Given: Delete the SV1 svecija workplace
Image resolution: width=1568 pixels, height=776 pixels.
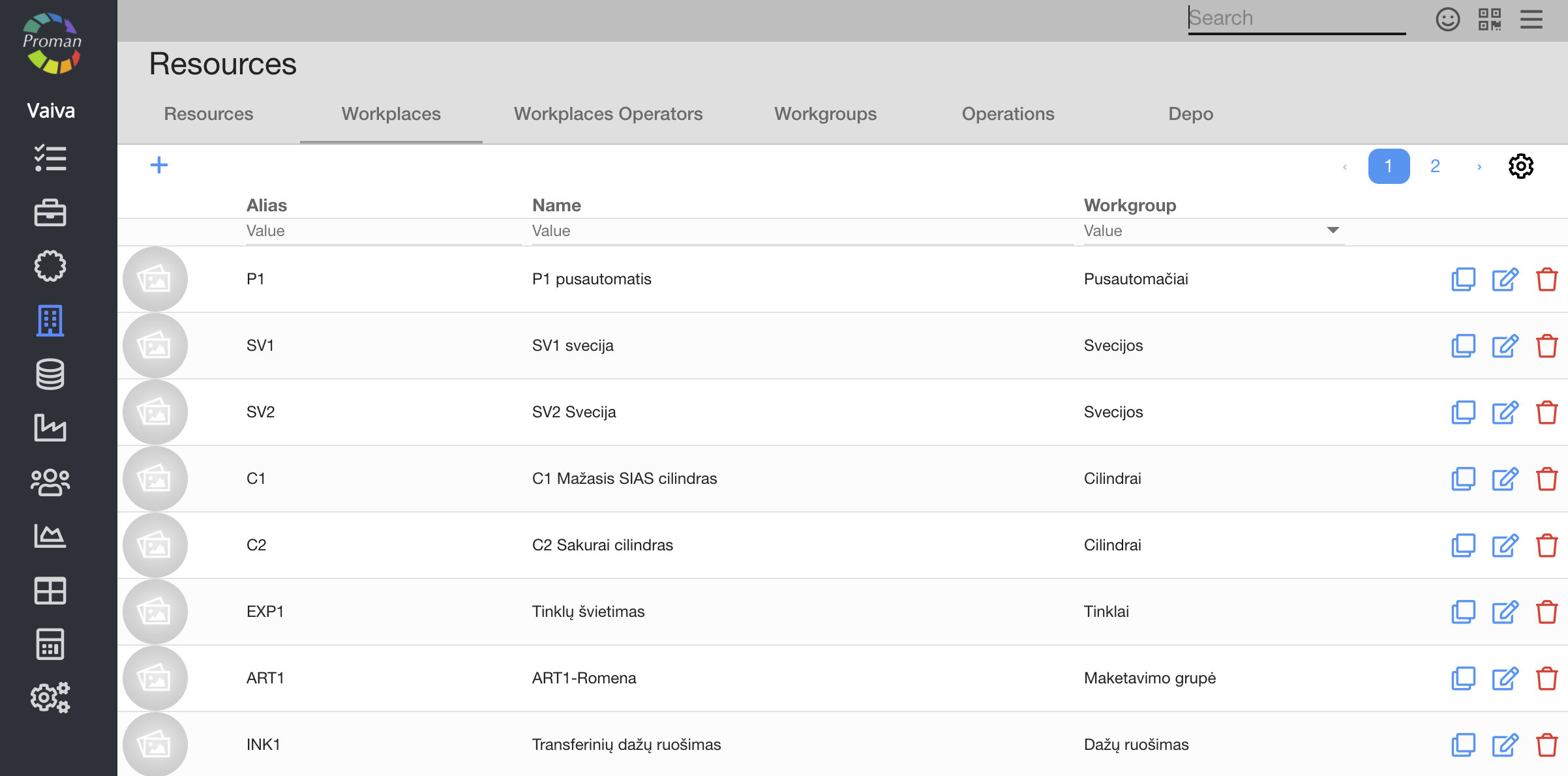Looking at the screenshot, I should (x=1546, y=346).
